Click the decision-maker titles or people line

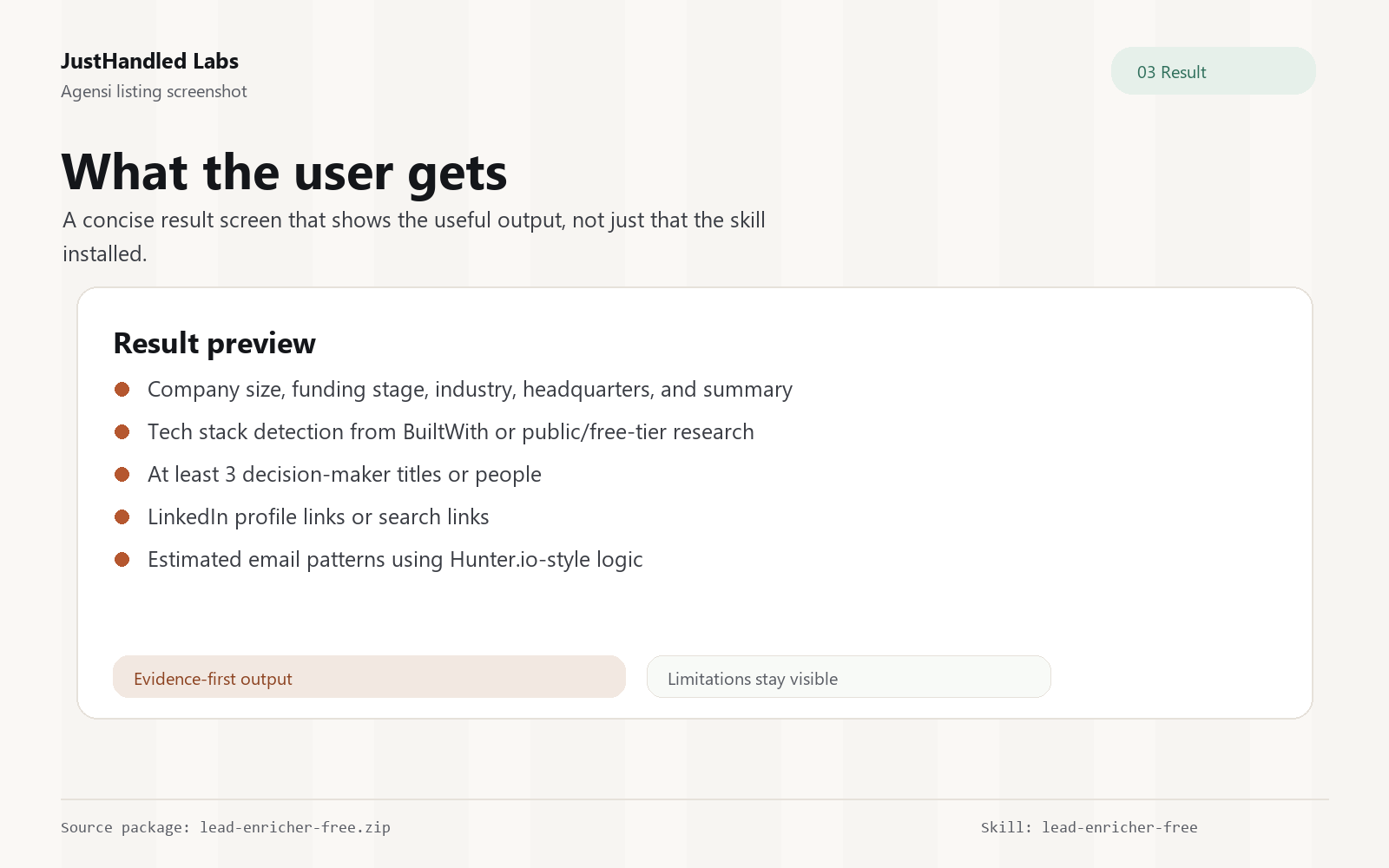[x=345, y=475]
